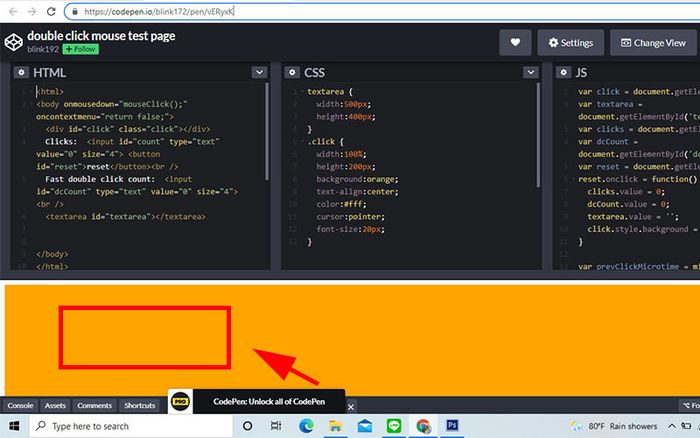Click the HTML editor vertical scrollbar
Screen dimensions: 700x438
coord(267,132)
